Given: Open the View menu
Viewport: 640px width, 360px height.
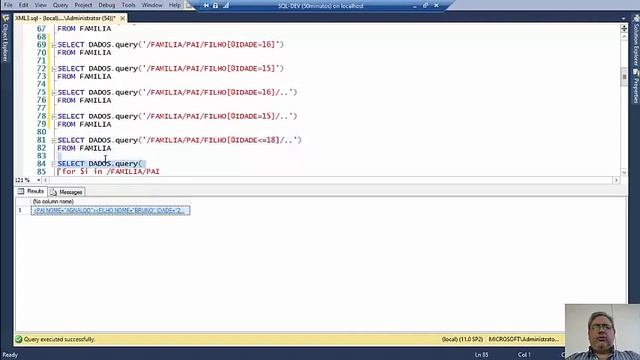Looking at the screenshot, I should [40, 5].
